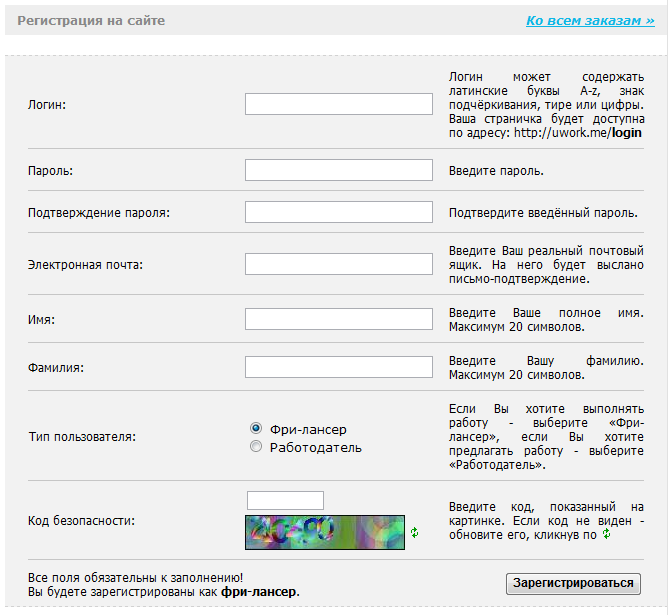Open the Ко всем заказам link

click(x=590, y=20)
